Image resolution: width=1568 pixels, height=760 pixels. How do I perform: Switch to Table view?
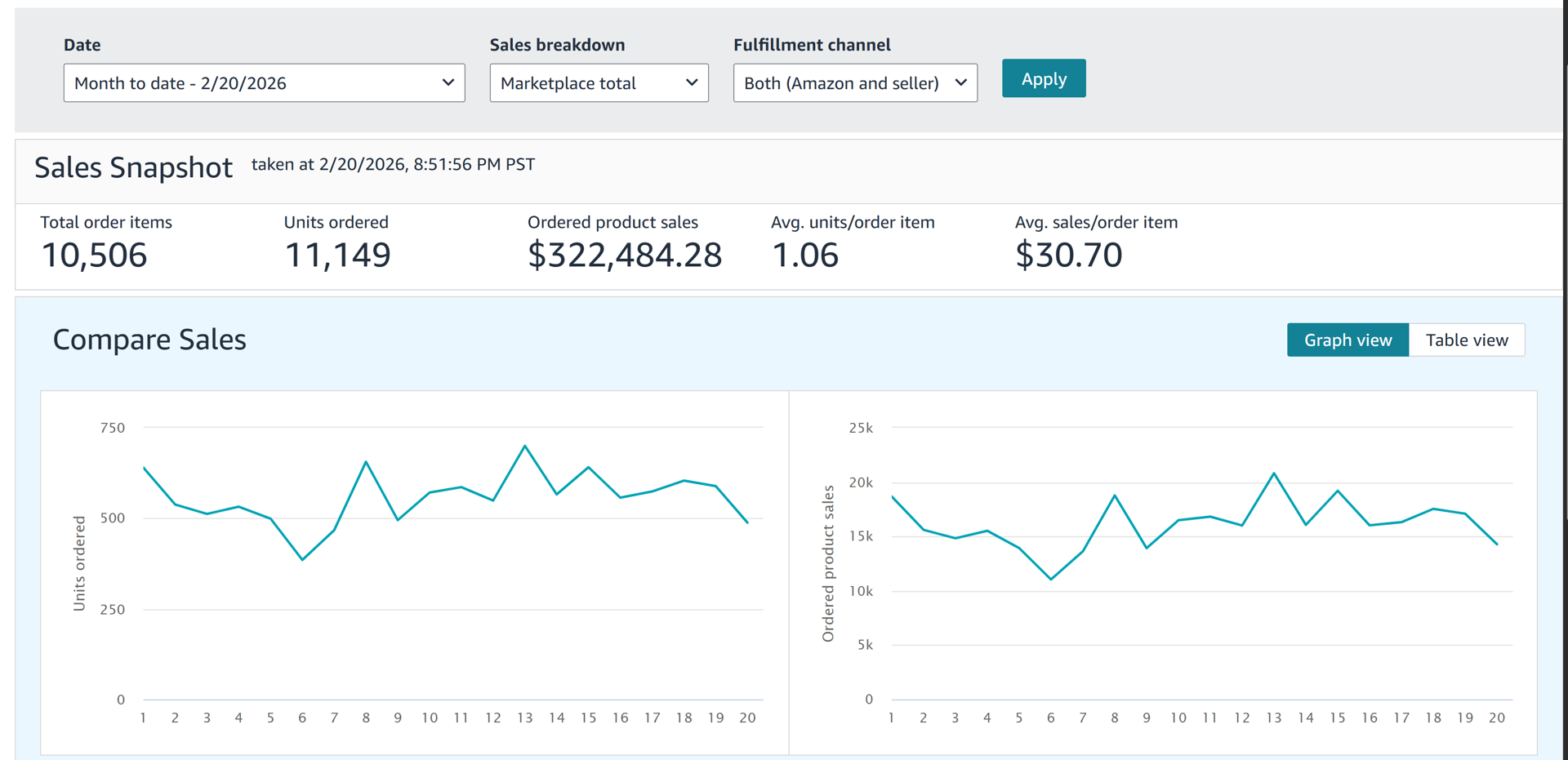[1467, 340]
